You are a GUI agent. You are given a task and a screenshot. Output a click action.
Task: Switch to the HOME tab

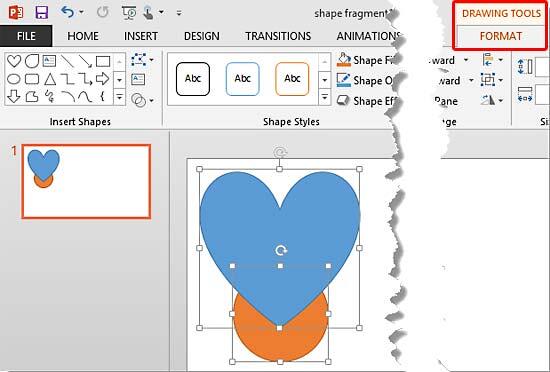coord(83,36)
